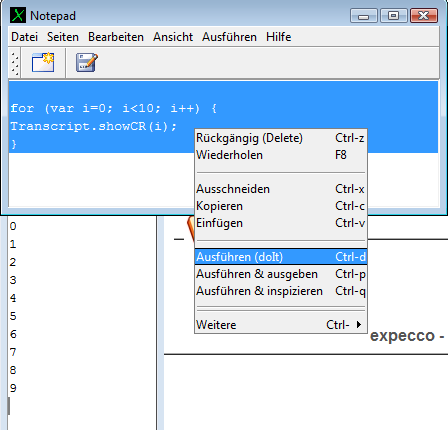Click the save/edit file toolbar icon
The image size is (448, 430).
(87, 62)
